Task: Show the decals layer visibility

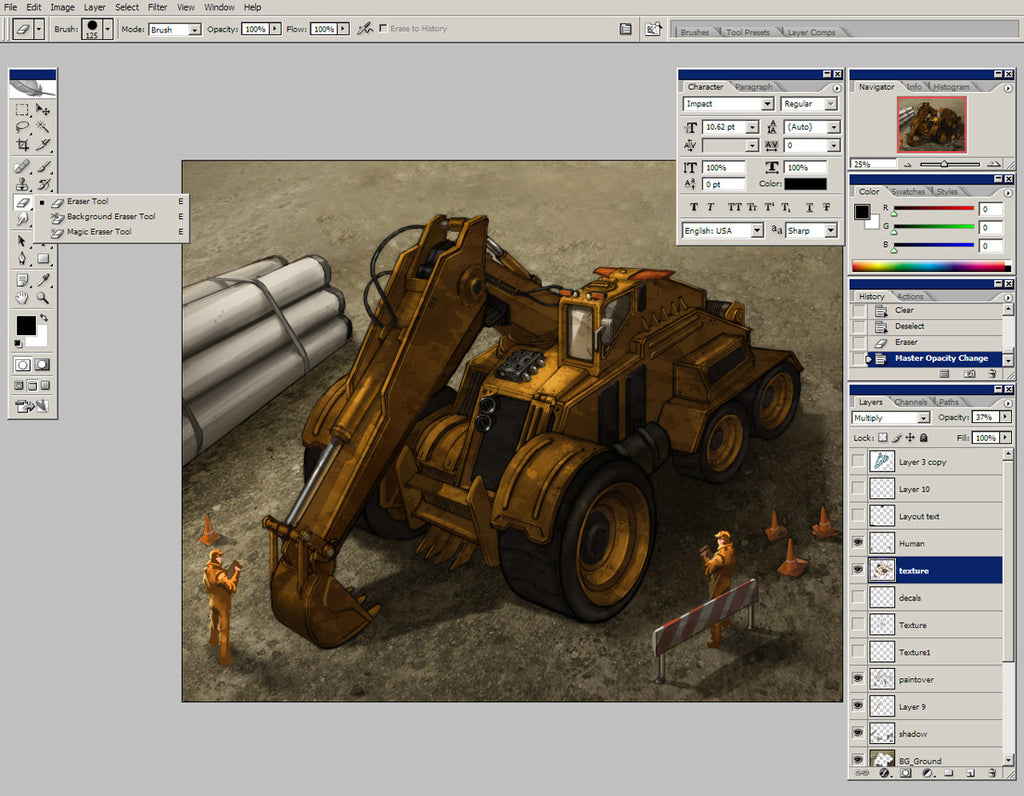Action: click(858, 597)
